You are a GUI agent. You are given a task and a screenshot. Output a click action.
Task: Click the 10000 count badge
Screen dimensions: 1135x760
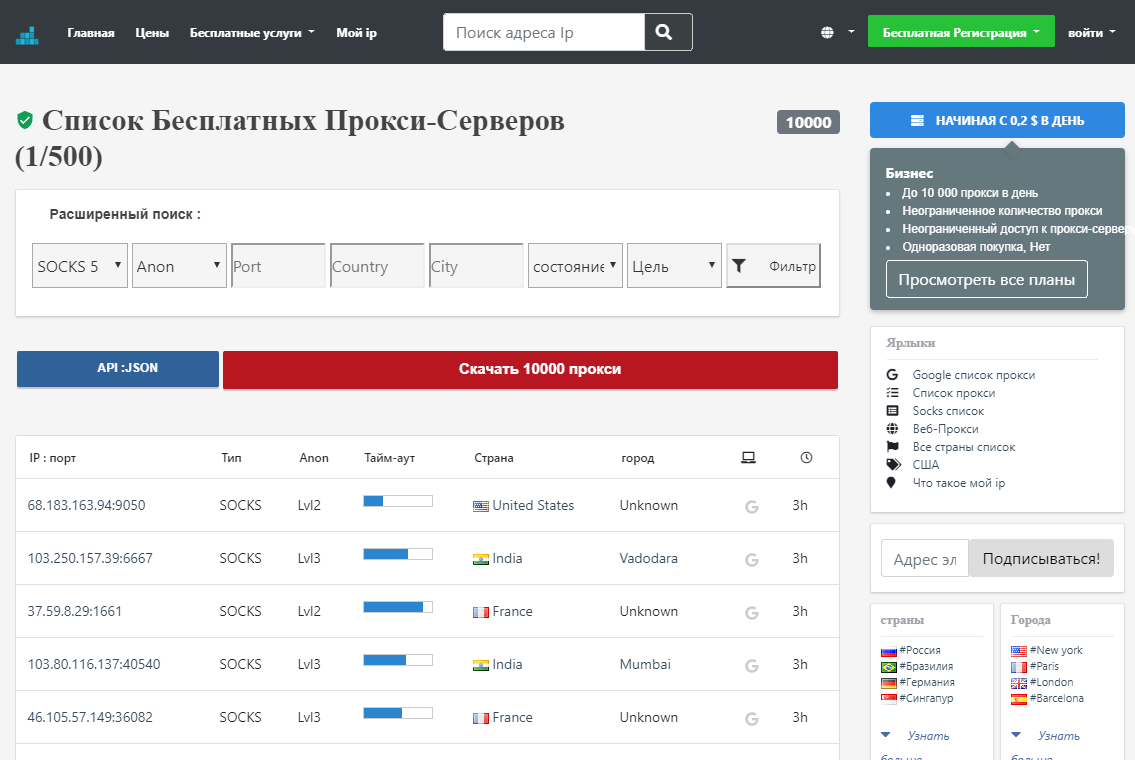808,122
